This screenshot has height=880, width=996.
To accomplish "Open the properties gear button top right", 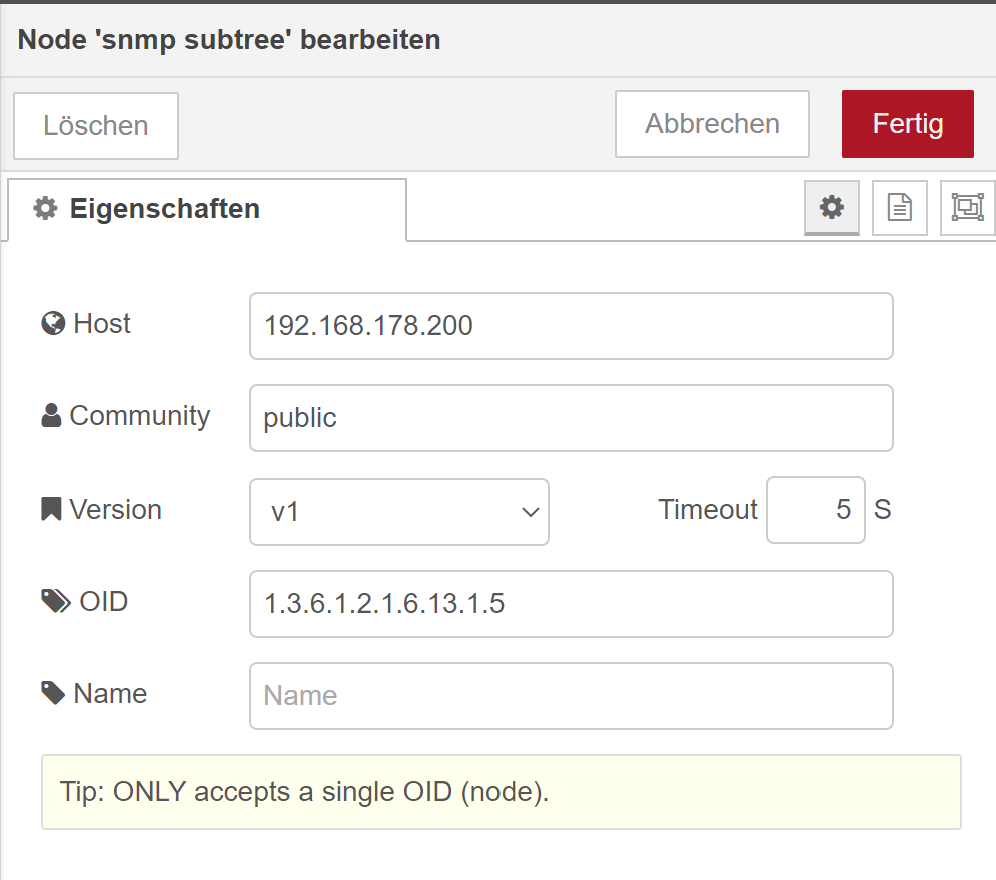I will (832, 208).
